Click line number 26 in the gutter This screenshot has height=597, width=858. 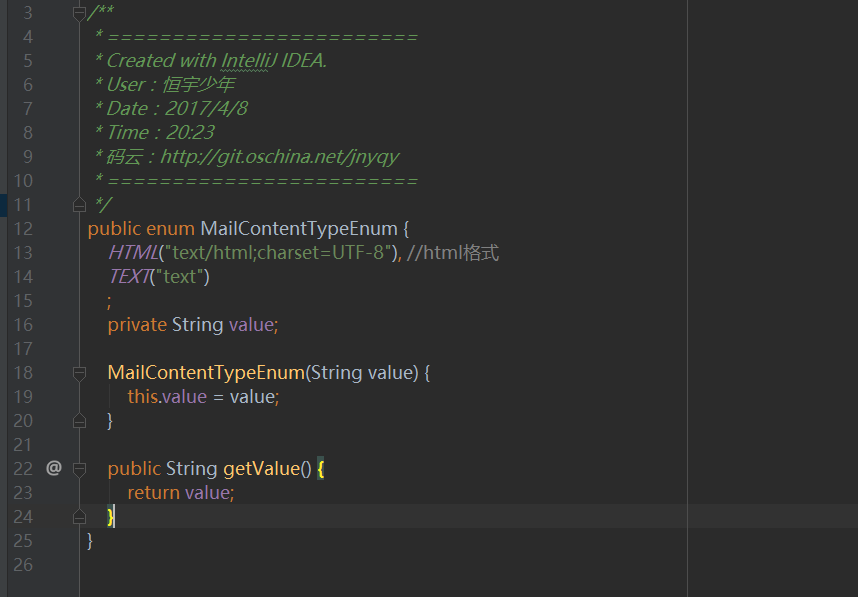[23, 565]
